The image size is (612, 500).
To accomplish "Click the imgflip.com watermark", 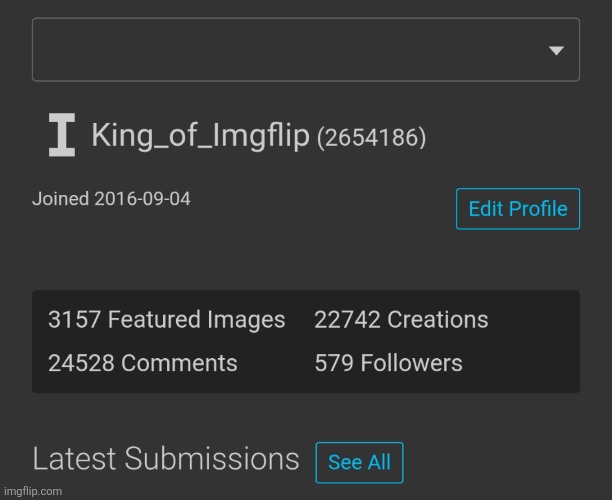I will [33, 491].
